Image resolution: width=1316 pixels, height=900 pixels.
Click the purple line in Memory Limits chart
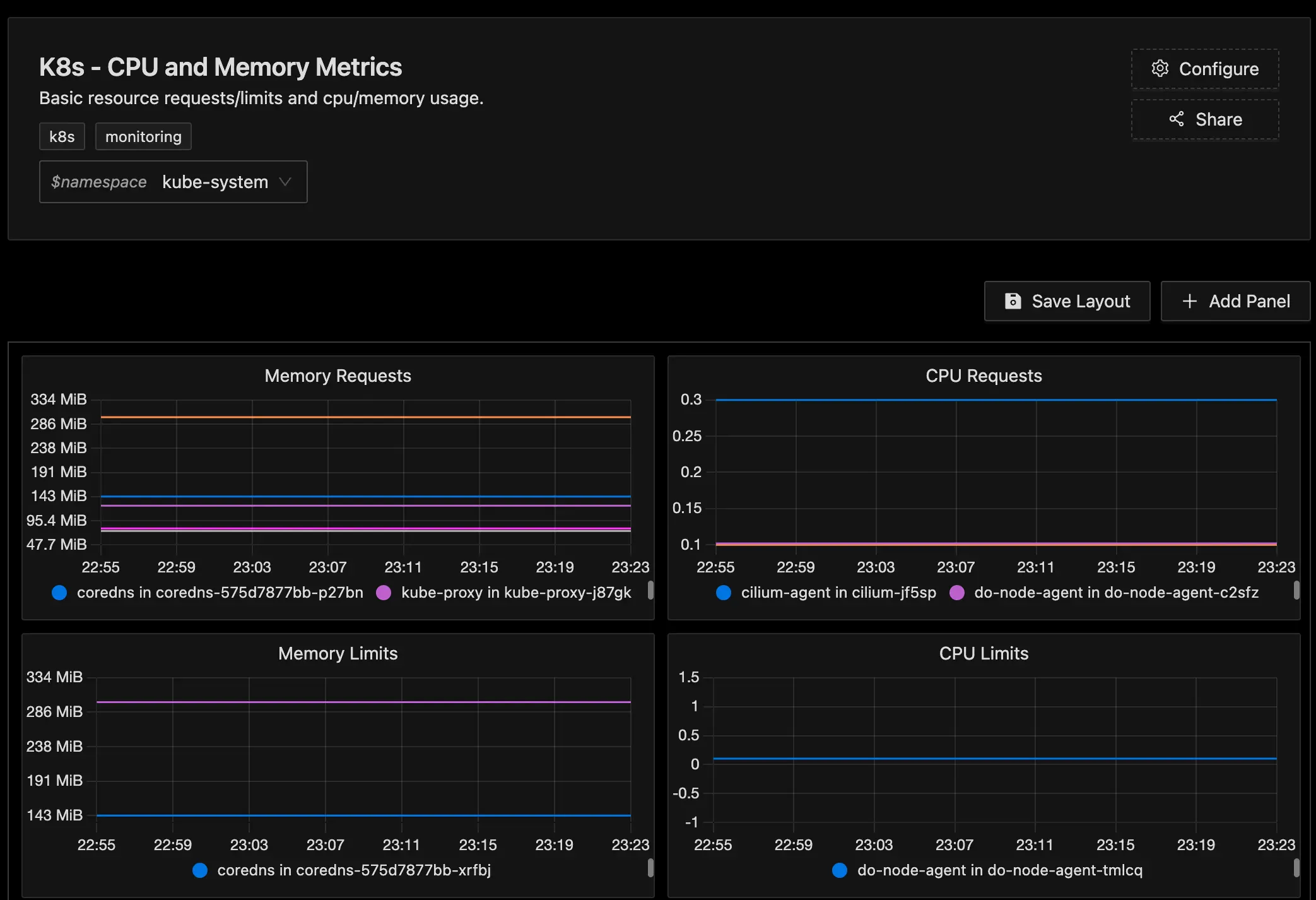click(363, 702)
